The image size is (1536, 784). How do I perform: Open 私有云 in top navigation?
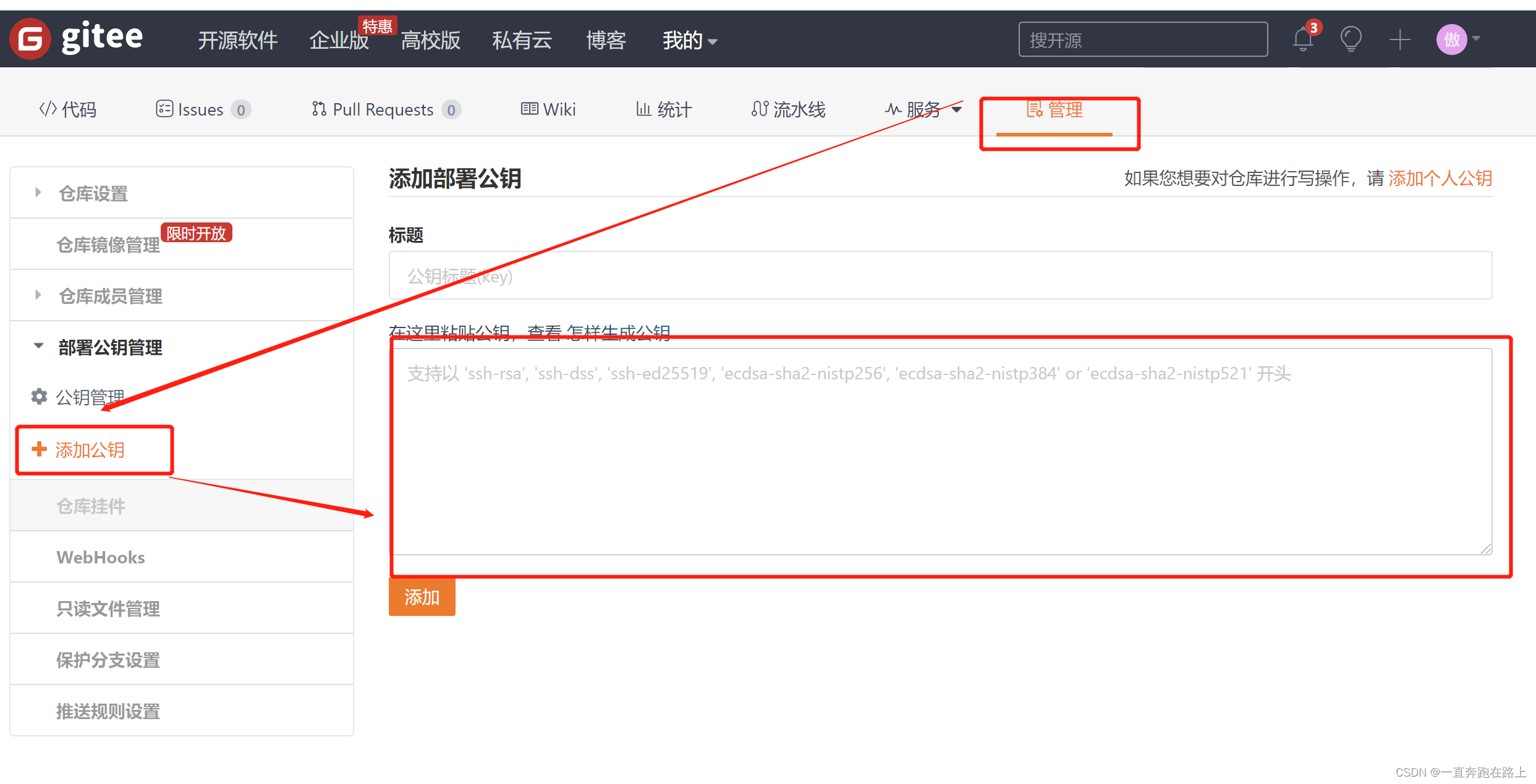[x=522, y=41]
